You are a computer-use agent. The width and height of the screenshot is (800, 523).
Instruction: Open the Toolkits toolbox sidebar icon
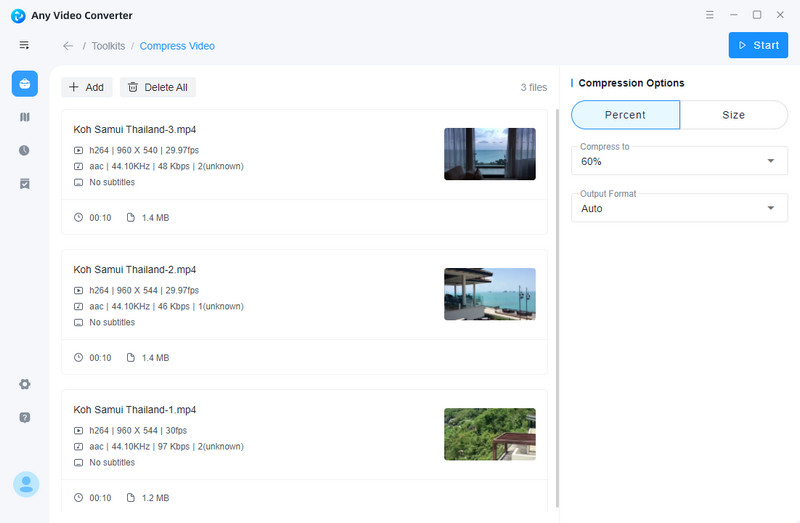tap(24, 84)
